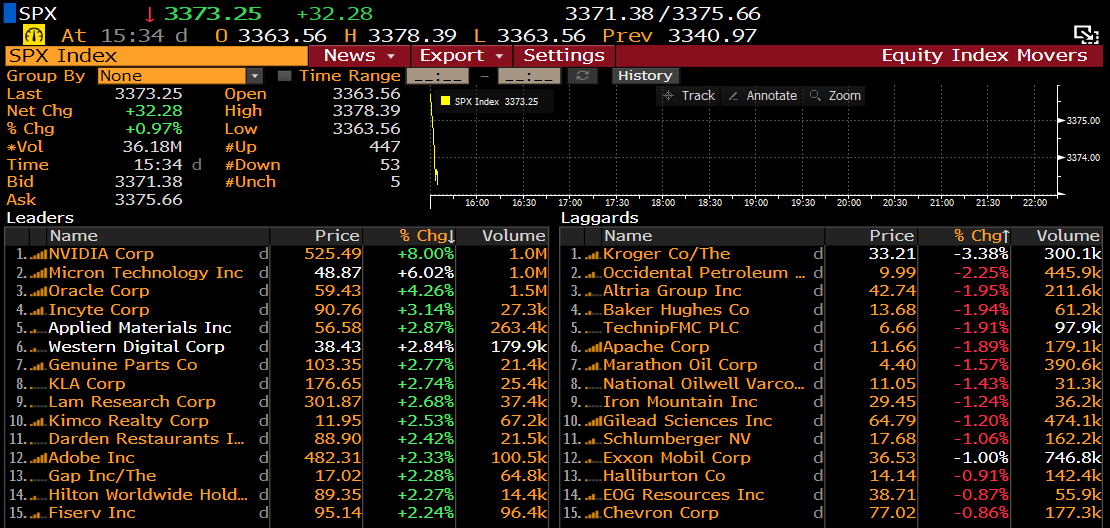Click the Time Range end time field
The image size is (1110, 528).
pos(529,76)
